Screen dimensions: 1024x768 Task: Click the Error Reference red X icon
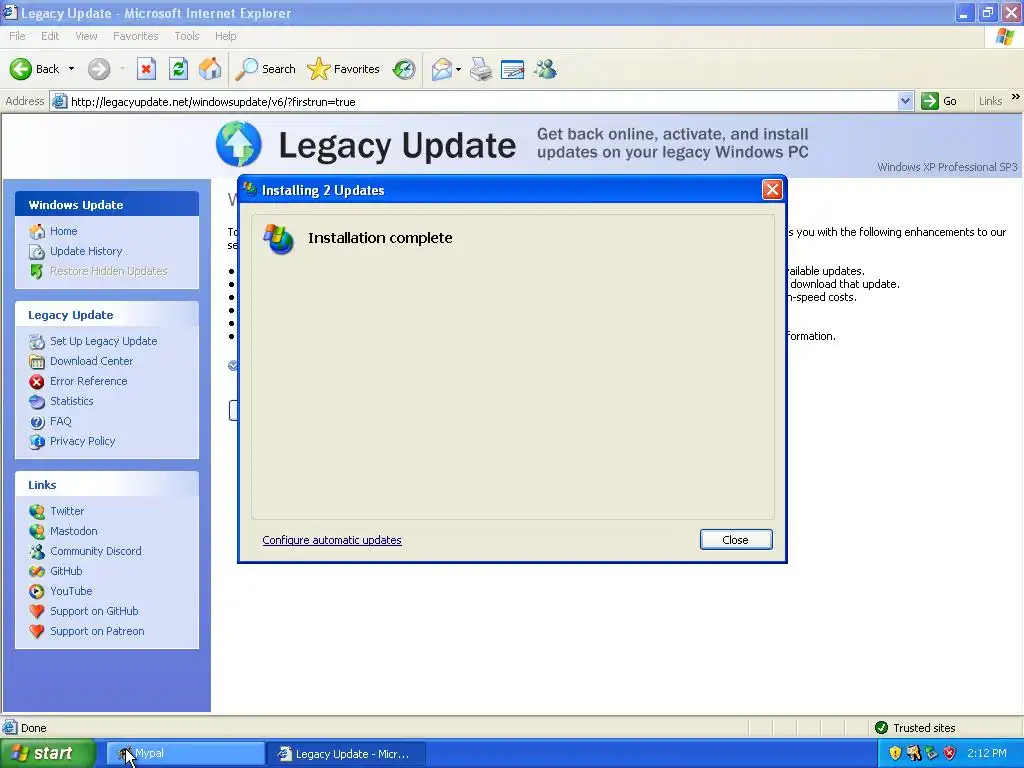[x=37, y=381]
